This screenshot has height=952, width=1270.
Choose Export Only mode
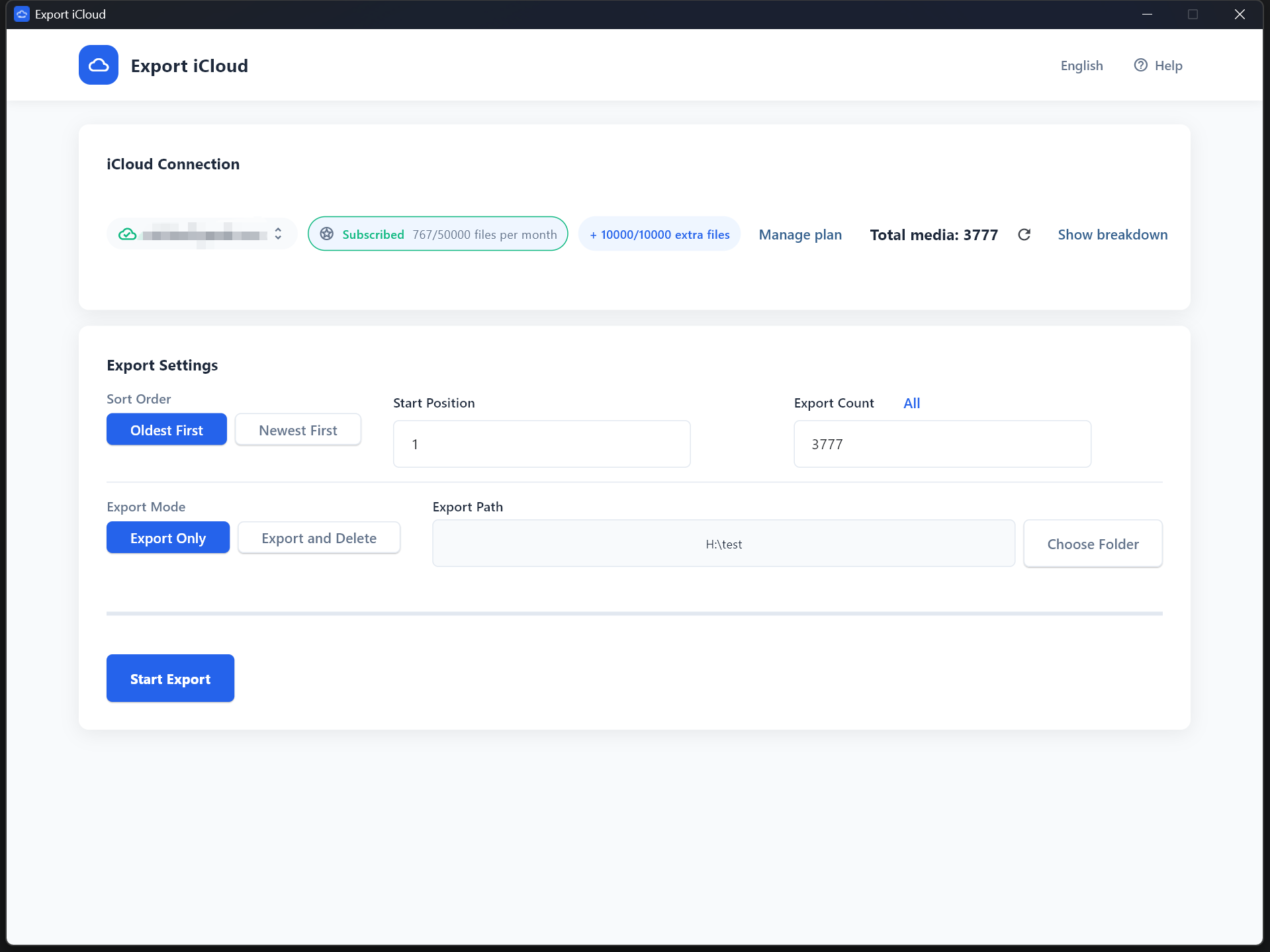(168, 538)
